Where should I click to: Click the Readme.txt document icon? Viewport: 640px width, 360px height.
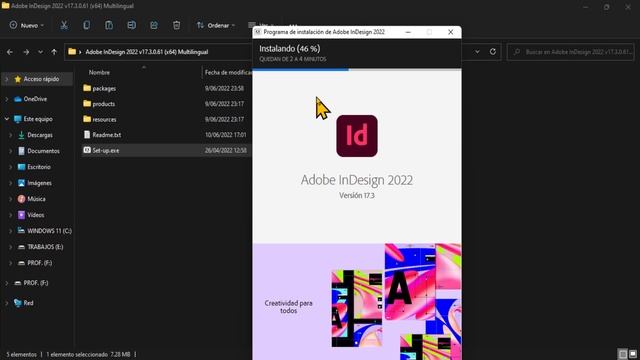point(87,134)
